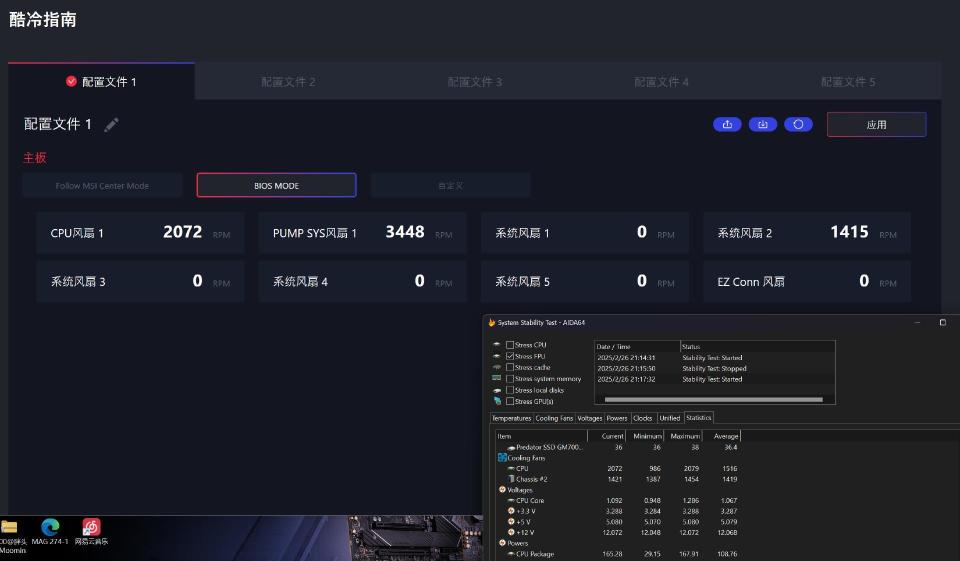Click the blue import profile icon button
Image resolution: width=960 pixels, height=561 pixels.
[763, 124]
